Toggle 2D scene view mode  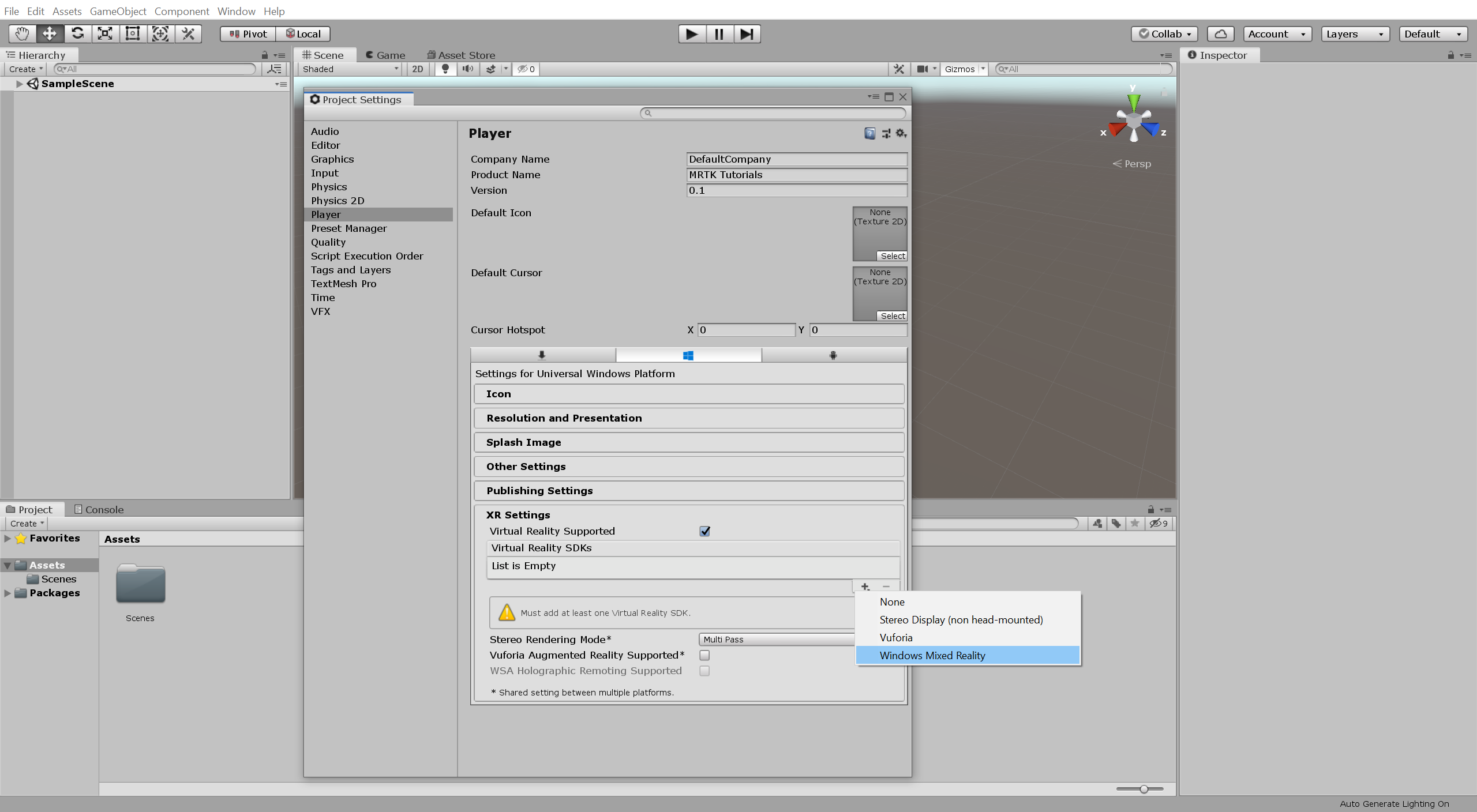pyautogui.click(x=417, y=69)
